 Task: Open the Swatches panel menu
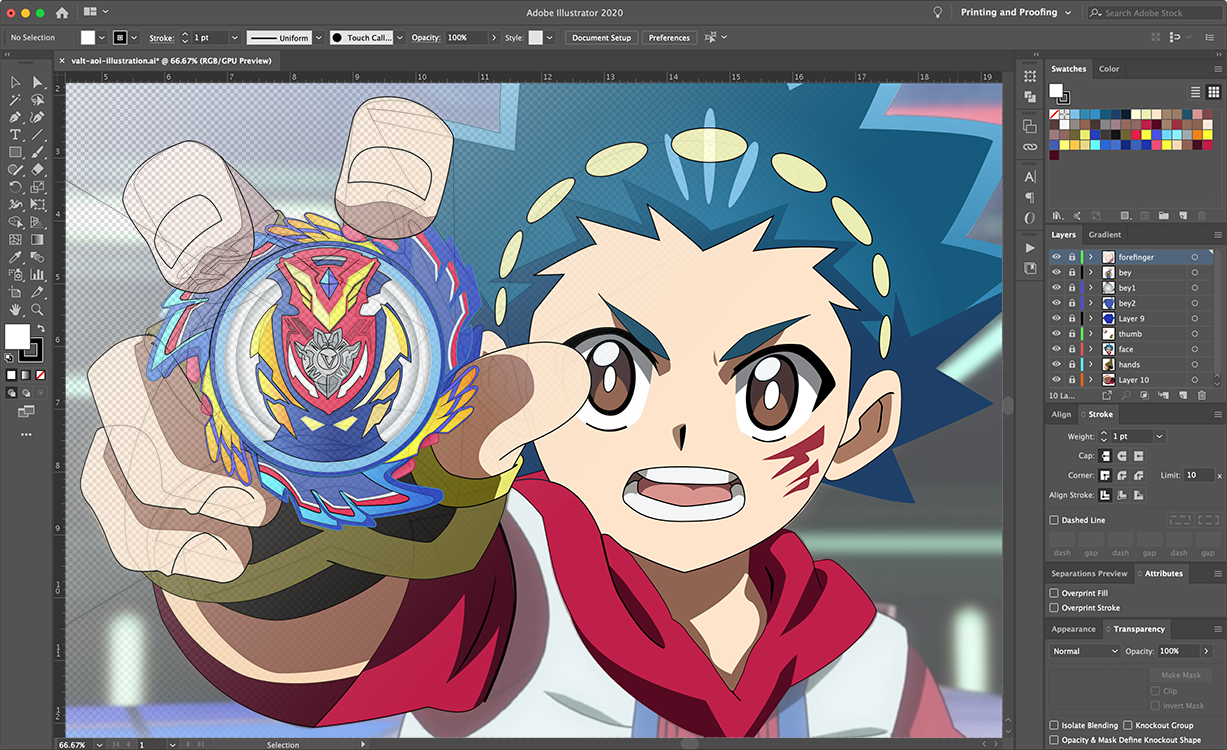point(1217,69)
